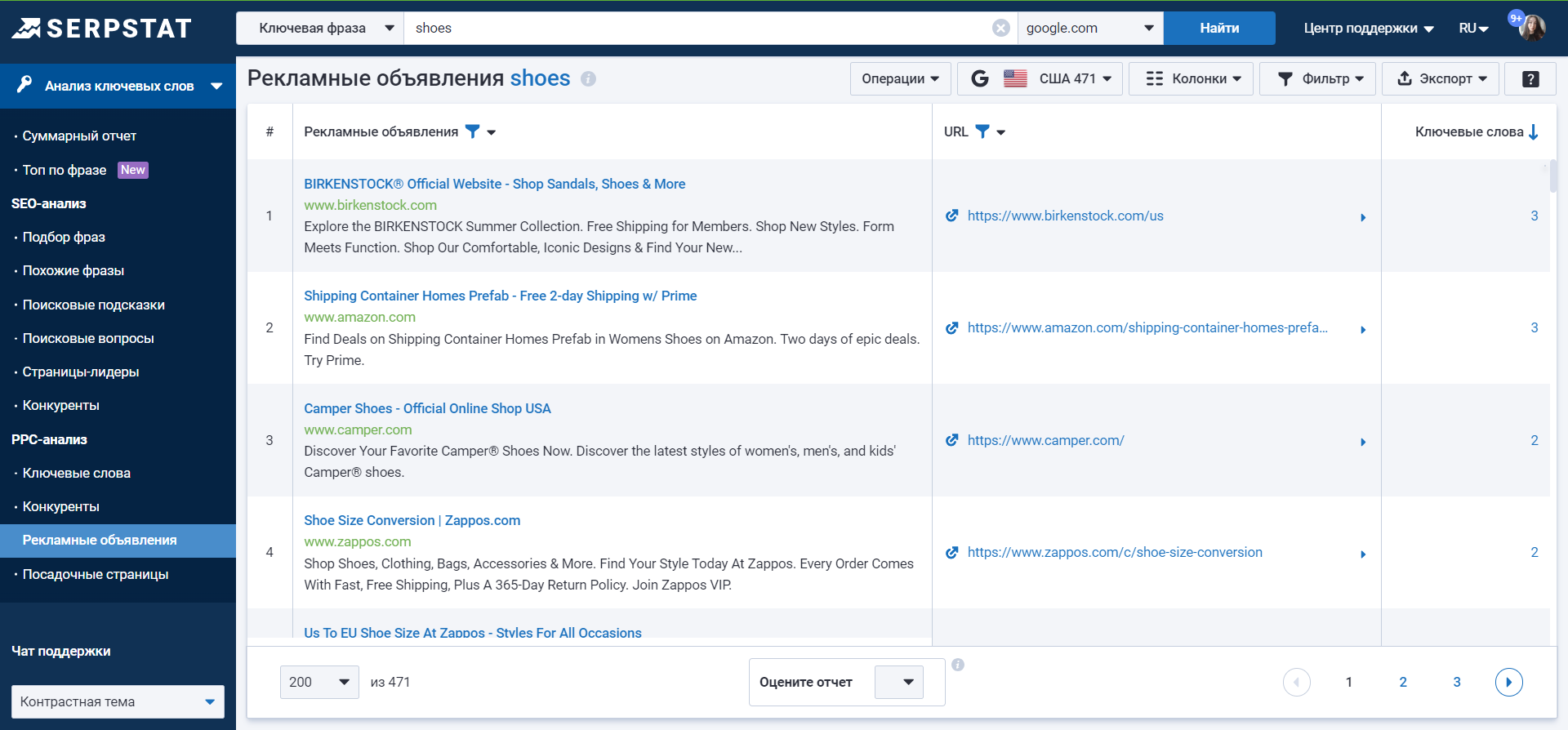Open birkenstock URL external link icon
1568x730 pixels.
pos(951,216)
